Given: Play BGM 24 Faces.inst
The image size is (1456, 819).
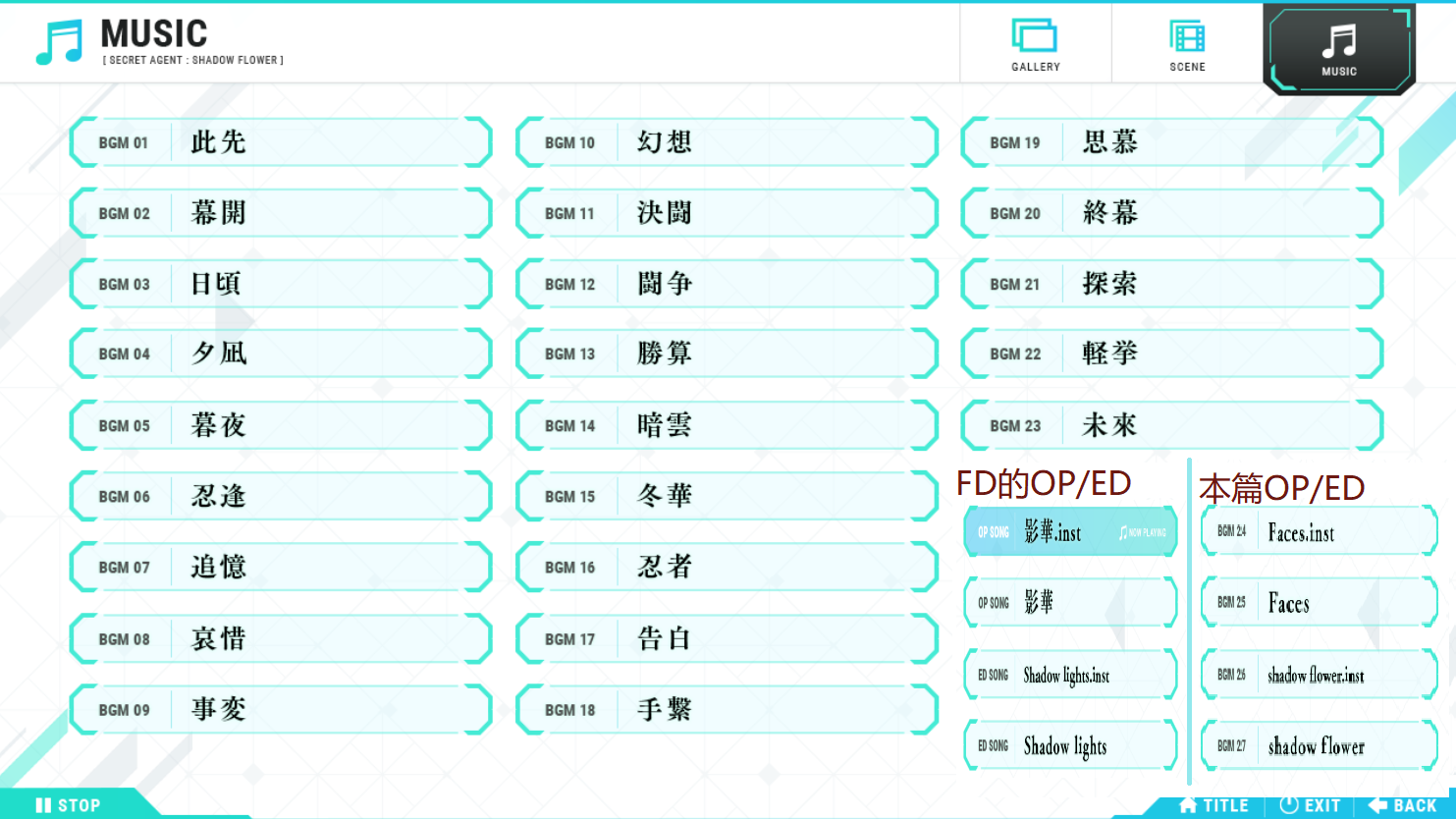Looking at the screenshot, I should coord(1320,532).
